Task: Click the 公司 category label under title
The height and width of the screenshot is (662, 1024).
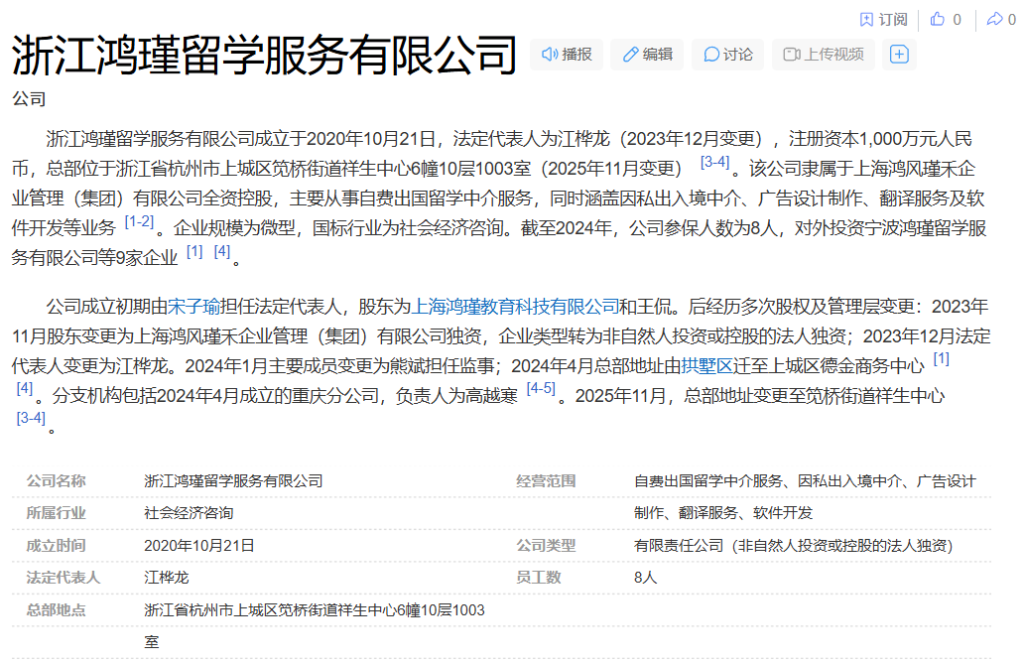Action: tap(29, 99)
